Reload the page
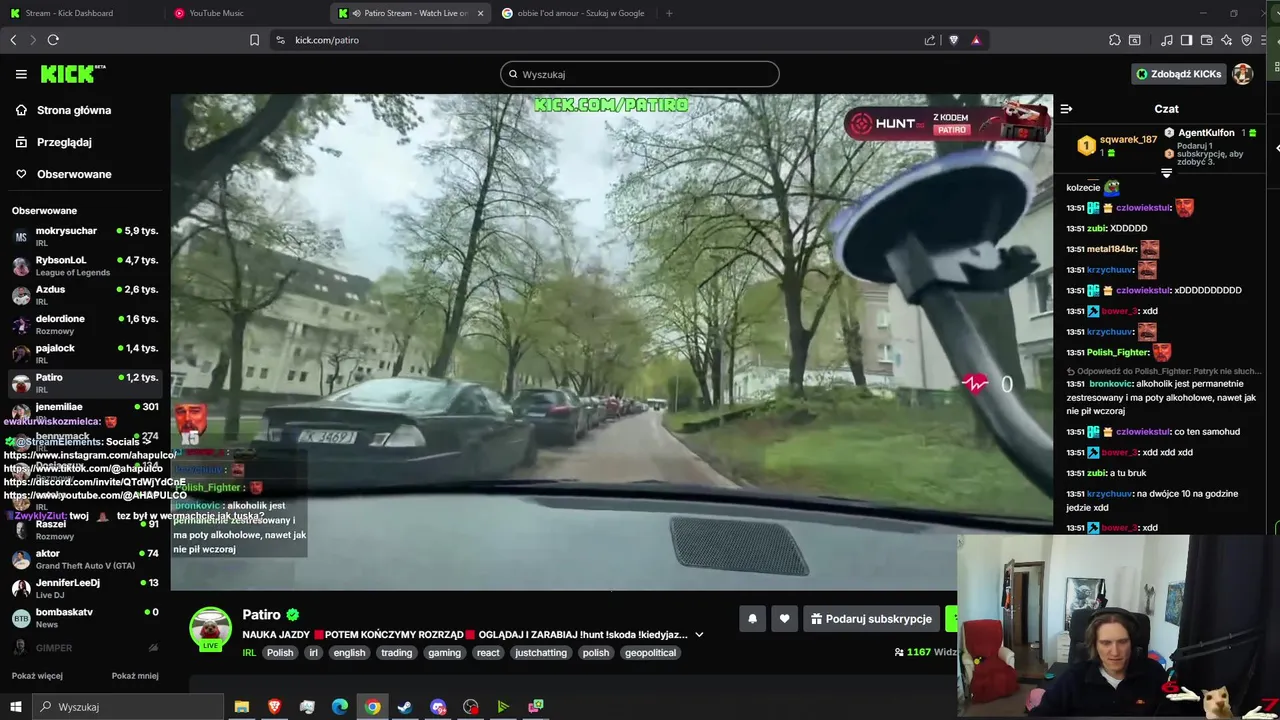 pyautogui.click(x=53, y=40)
